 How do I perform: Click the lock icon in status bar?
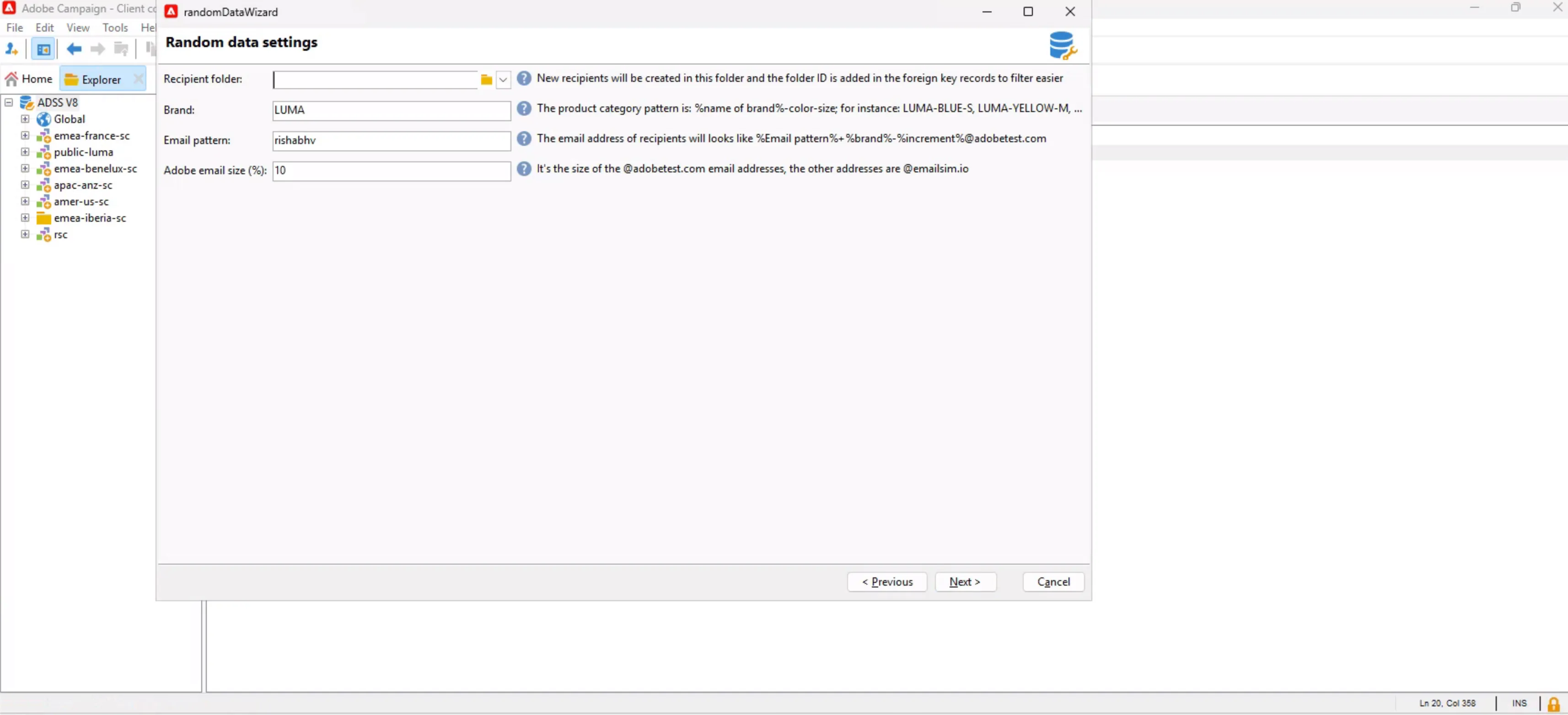coord(1553,704)
